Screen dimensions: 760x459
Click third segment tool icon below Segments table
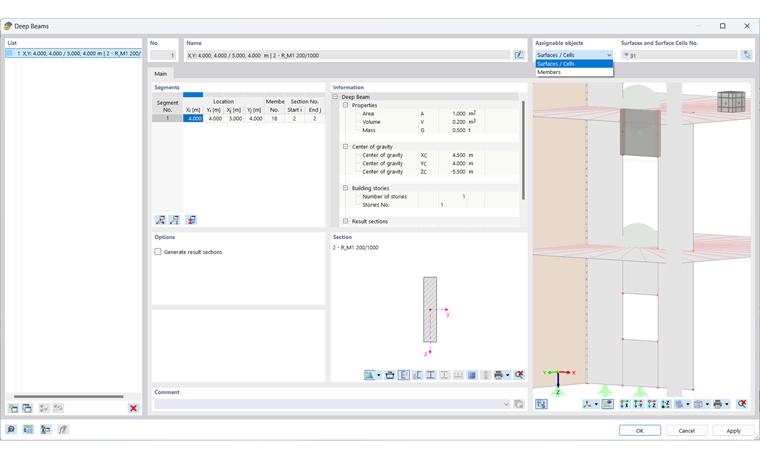[191, 220]
